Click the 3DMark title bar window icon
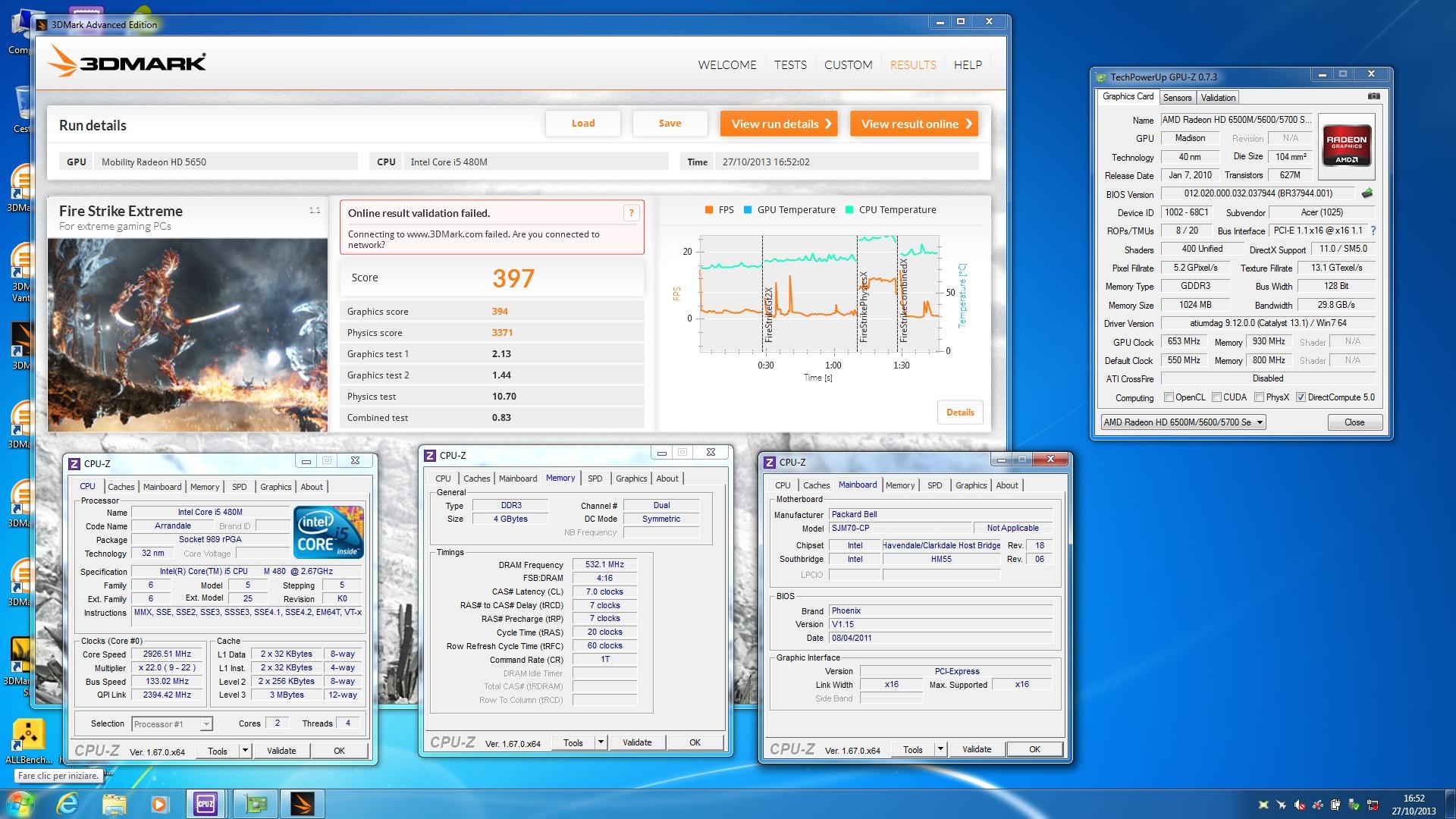Screen dimensions: 1456x819 [x=42, y=24]
